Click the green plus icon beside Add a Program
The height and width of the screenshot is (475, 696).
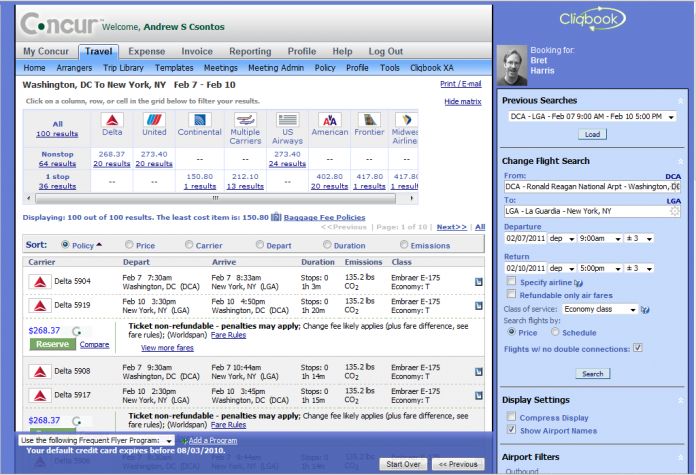(x=184, y=441)
